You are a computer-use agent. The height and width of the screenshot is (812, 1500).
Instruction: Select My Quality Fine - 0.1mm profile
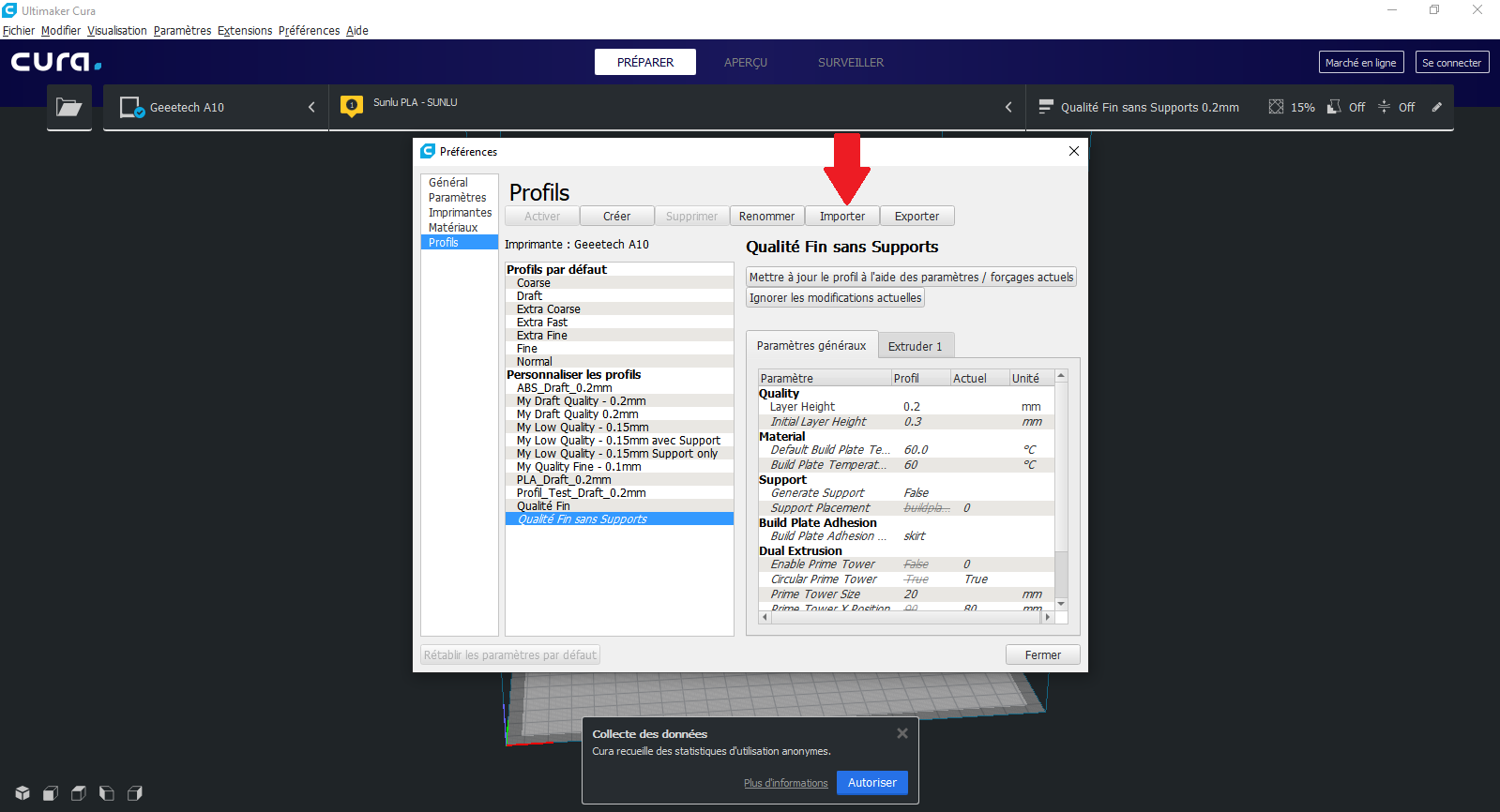pyautogui.click(x=579, y=466)
